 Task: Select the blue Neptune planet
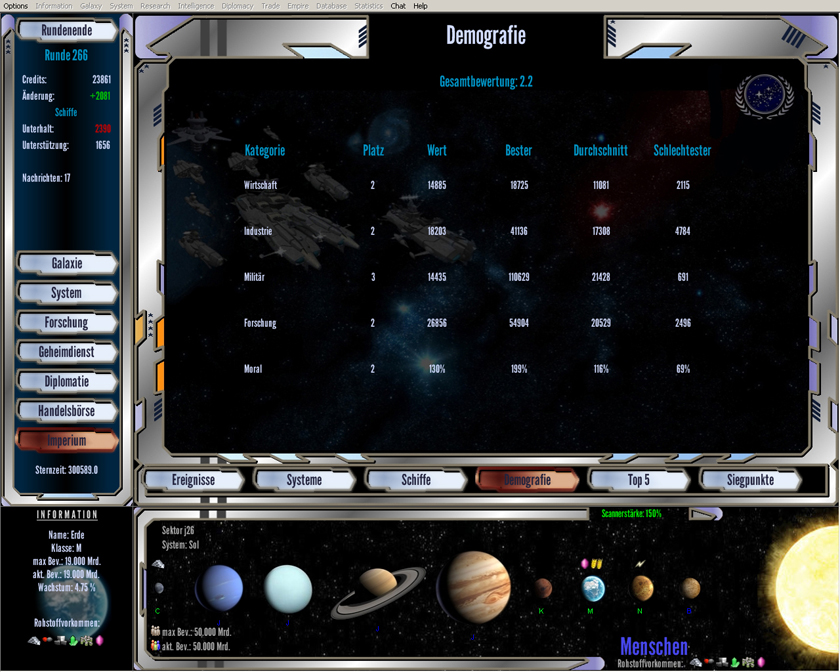219,588
